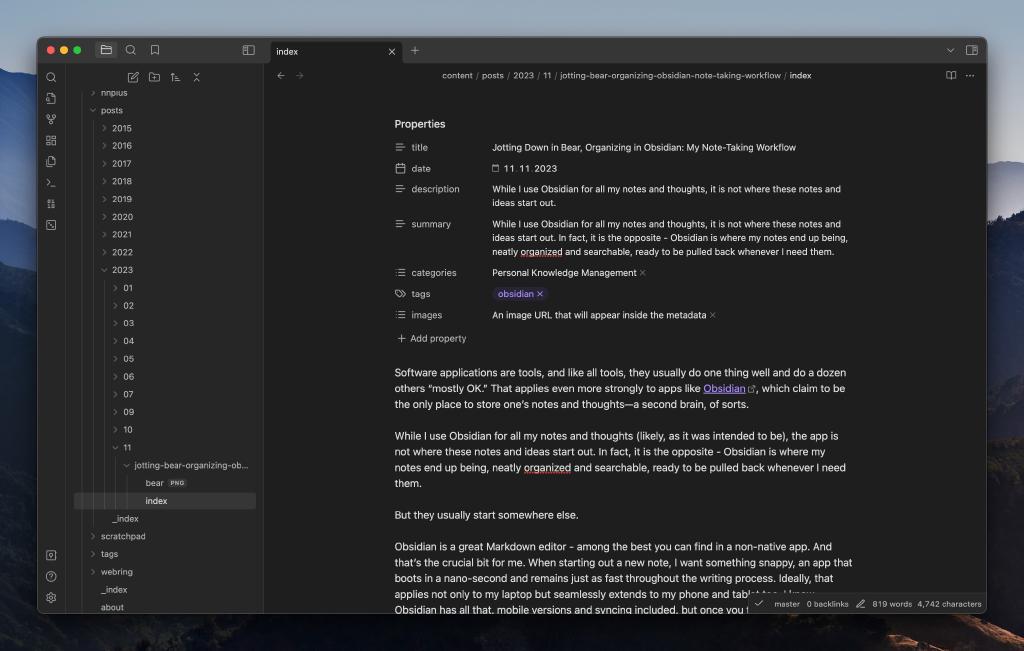Open the Help dialog
Image resolution: width=1024 pixels, height=651 pixels.
click(51, 575)
